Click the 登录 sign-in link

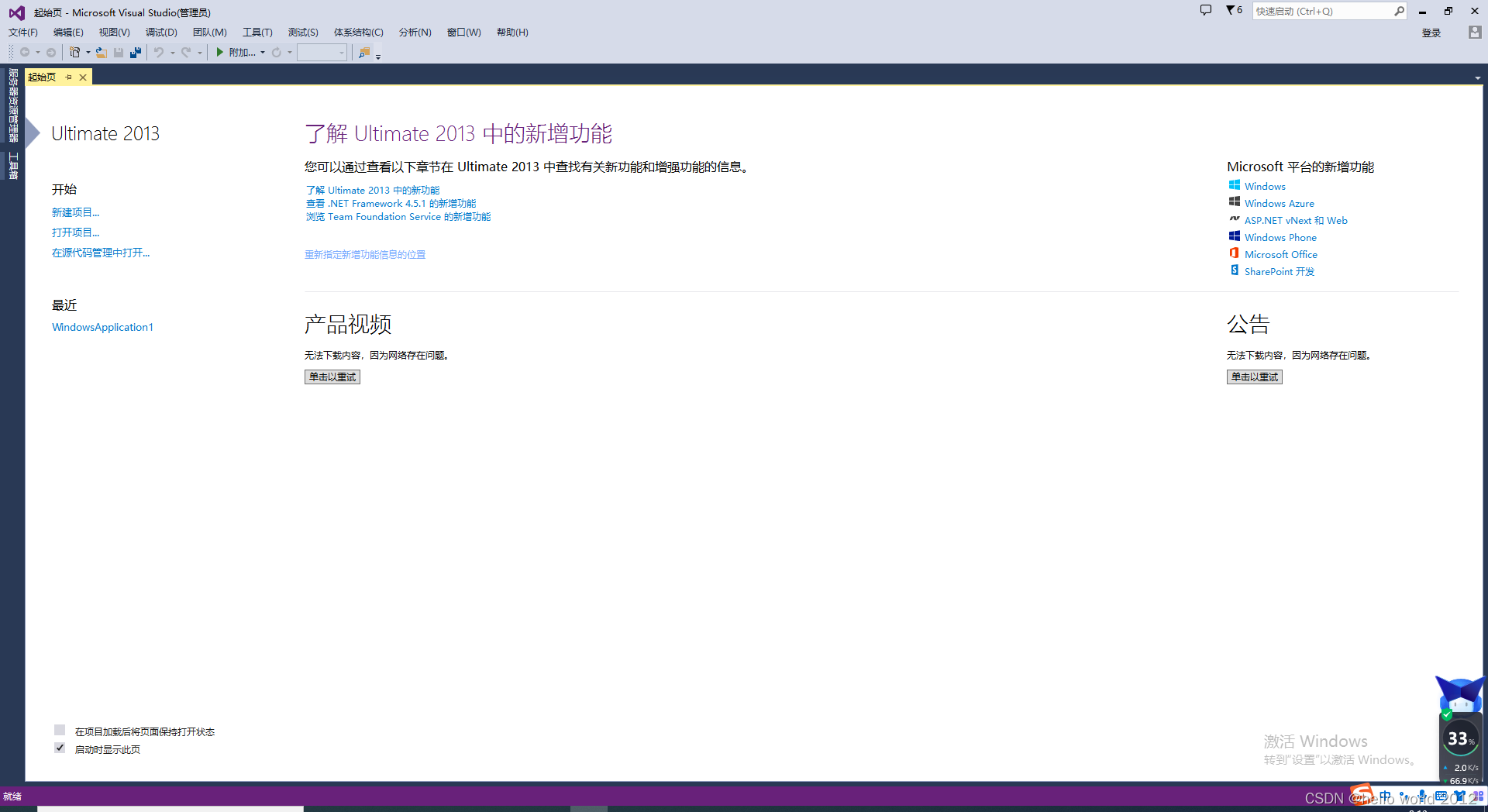1431,33
